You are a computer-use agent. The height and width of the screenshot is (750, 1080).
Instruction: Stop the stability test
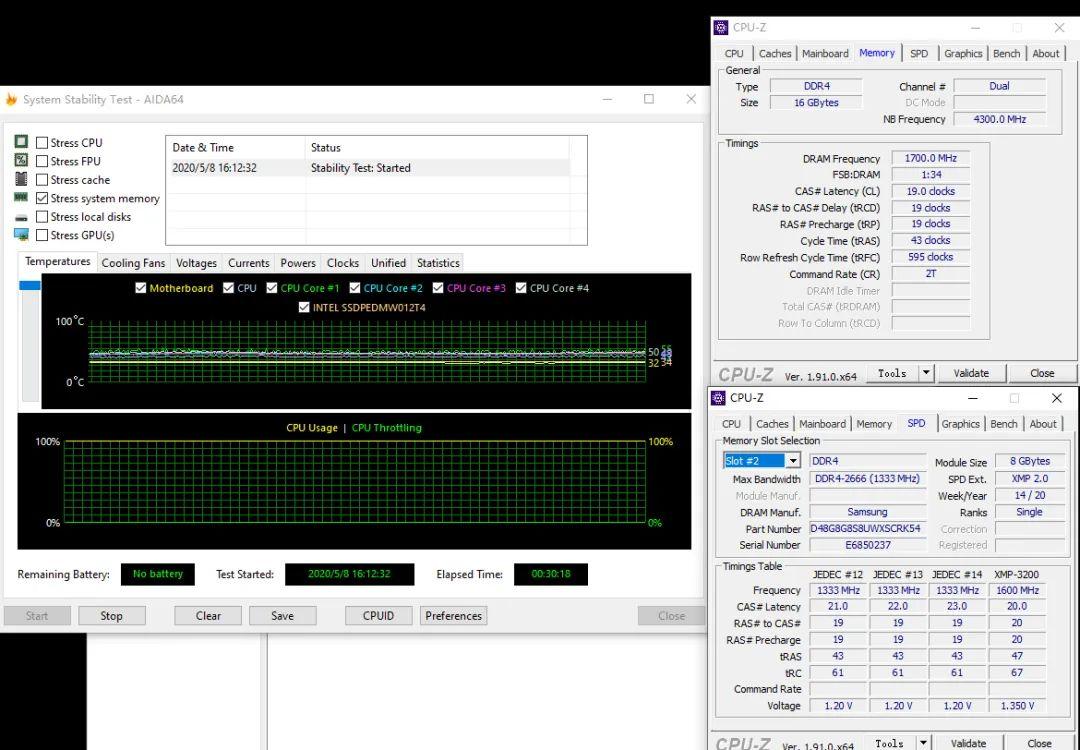coord(112,616)
